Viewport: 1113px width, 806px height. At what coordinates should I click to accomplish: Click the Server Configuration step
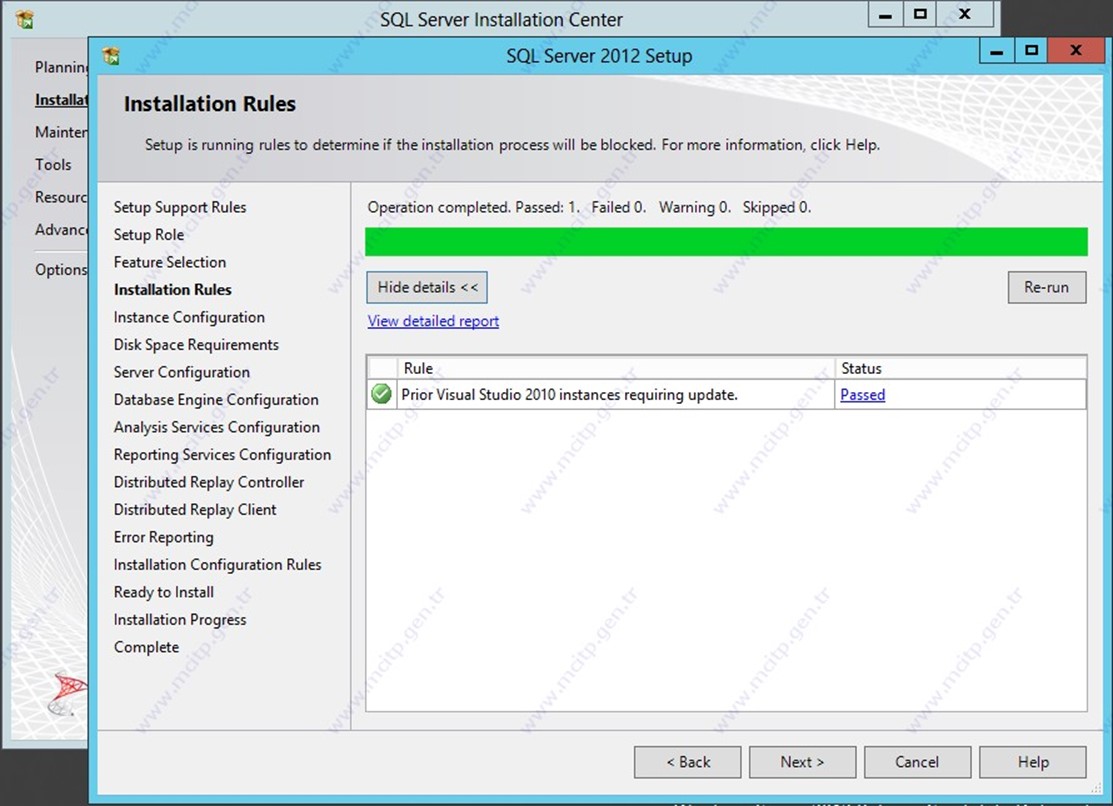tap(182, 372)
